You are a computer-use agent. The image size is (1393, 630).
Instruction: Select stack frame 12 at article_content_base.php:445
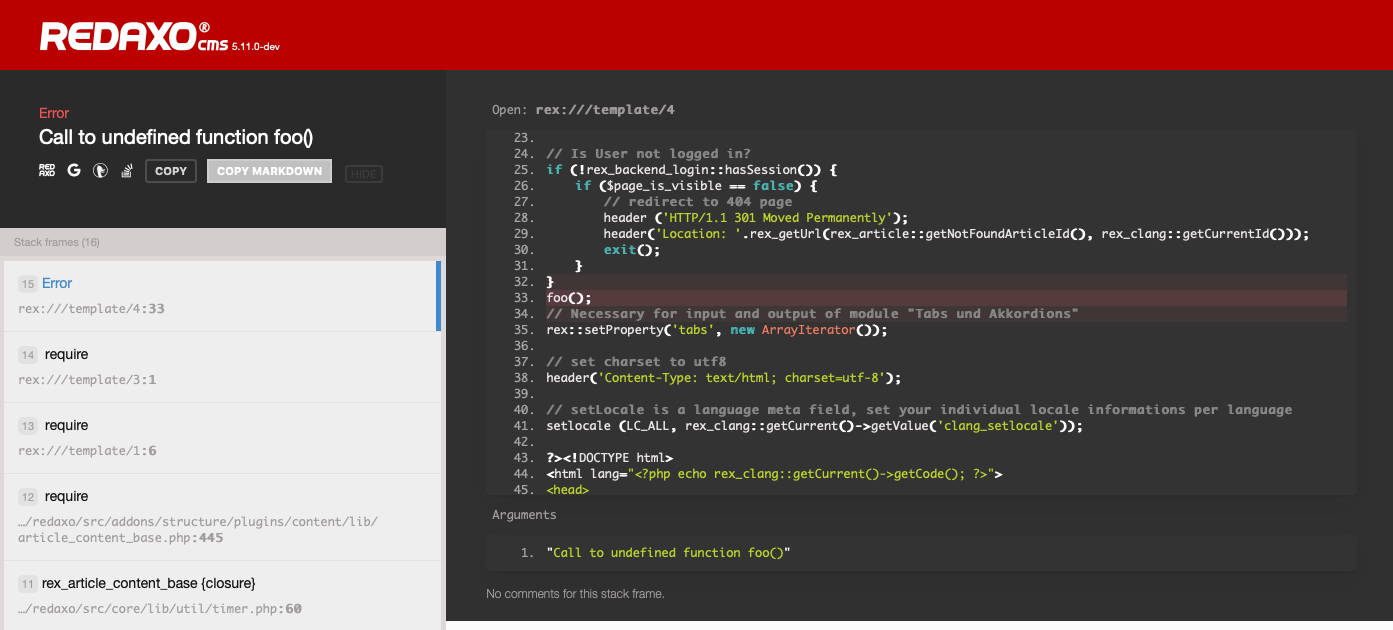(x=222, y=517)
